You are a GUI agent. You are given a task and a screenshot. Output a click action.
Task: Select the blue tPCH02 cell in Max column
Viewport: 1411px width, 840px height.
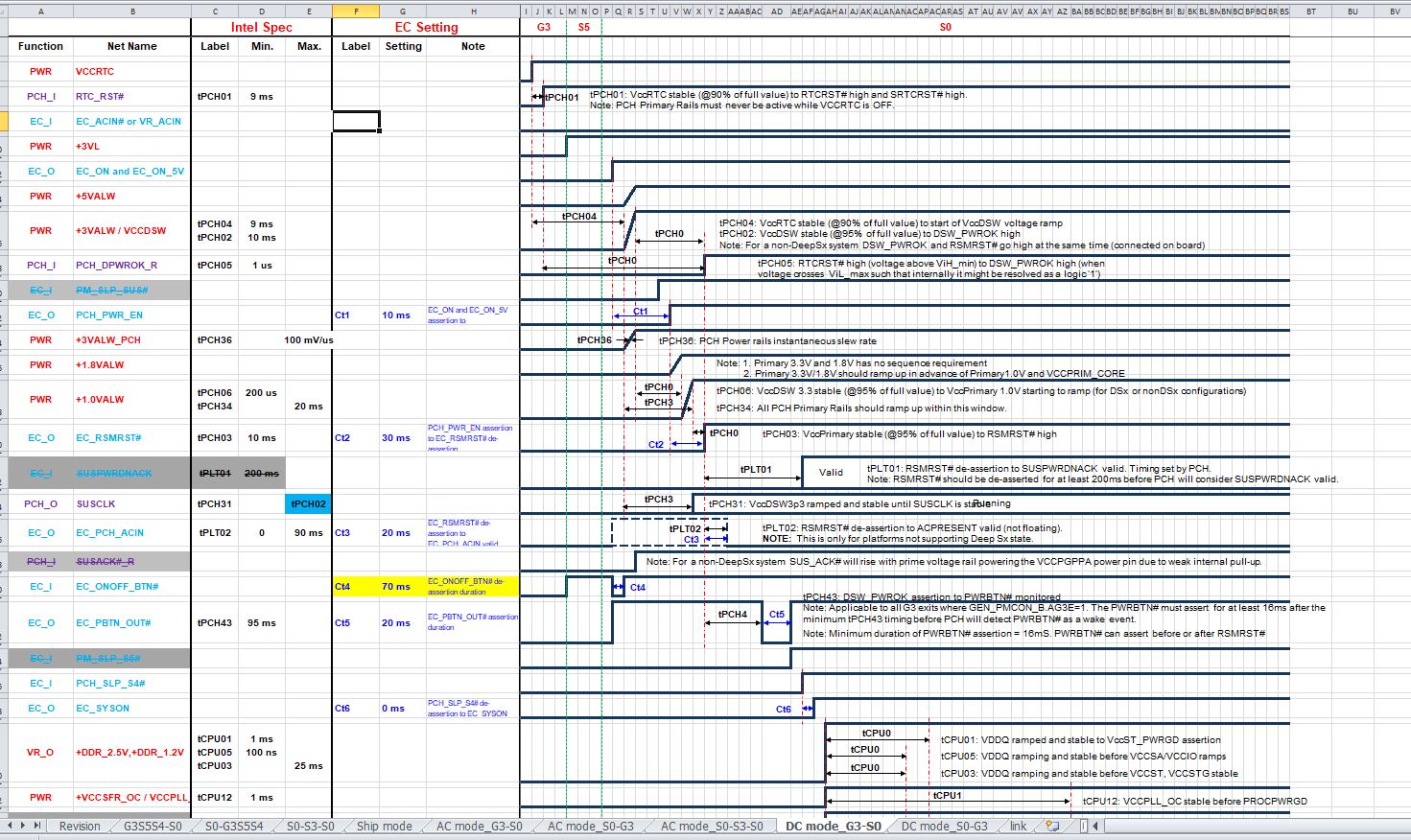tap(309, 503)
